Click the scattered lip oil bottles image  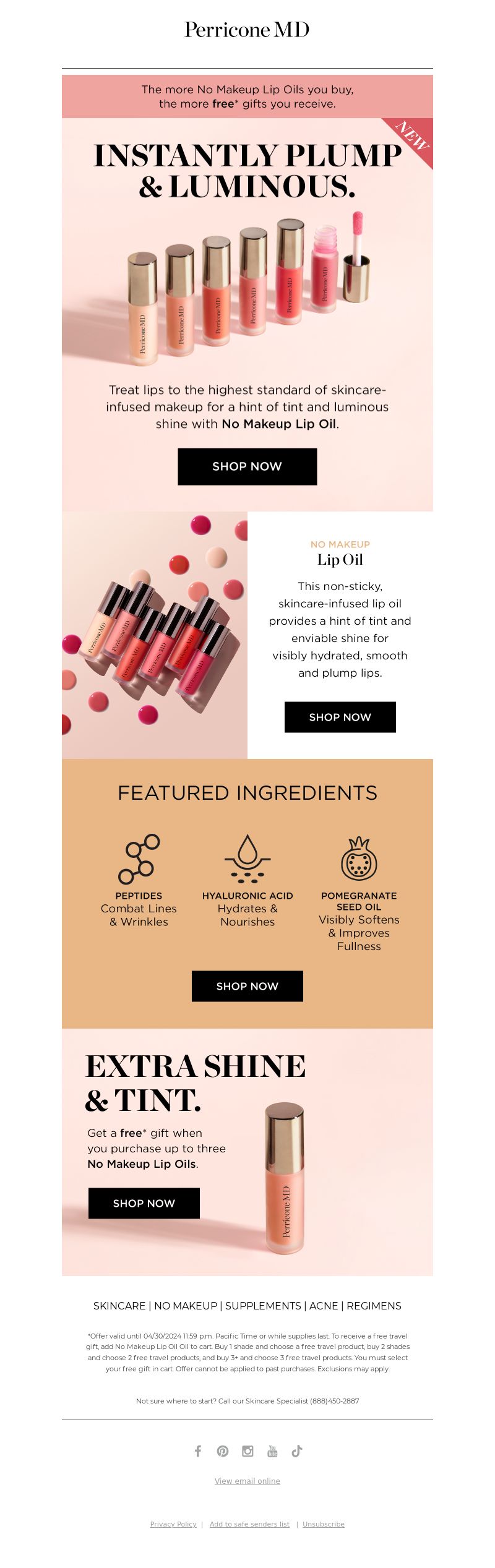coord(155,635)
